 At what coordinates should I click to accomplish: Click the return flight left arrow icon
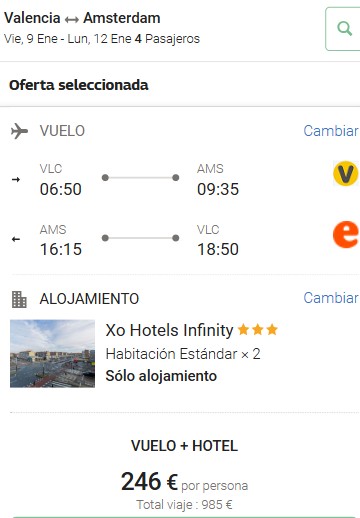click(16, 239)
